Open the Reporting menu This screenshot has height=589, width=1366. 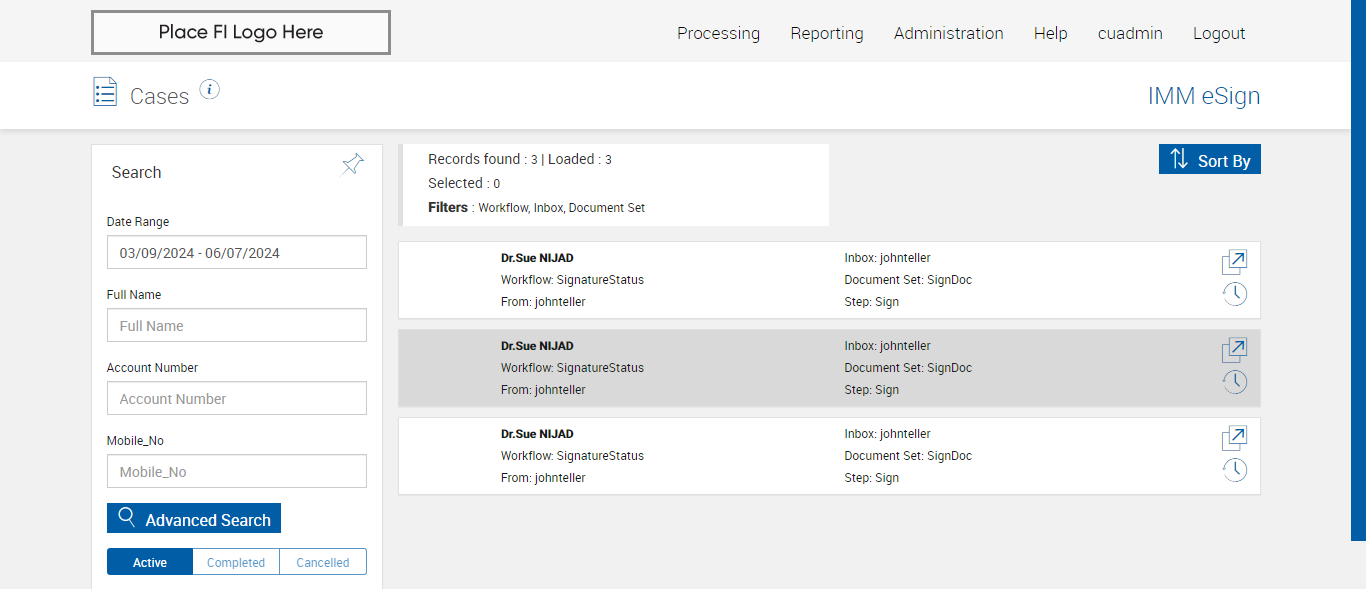click(x=827, y=33)
